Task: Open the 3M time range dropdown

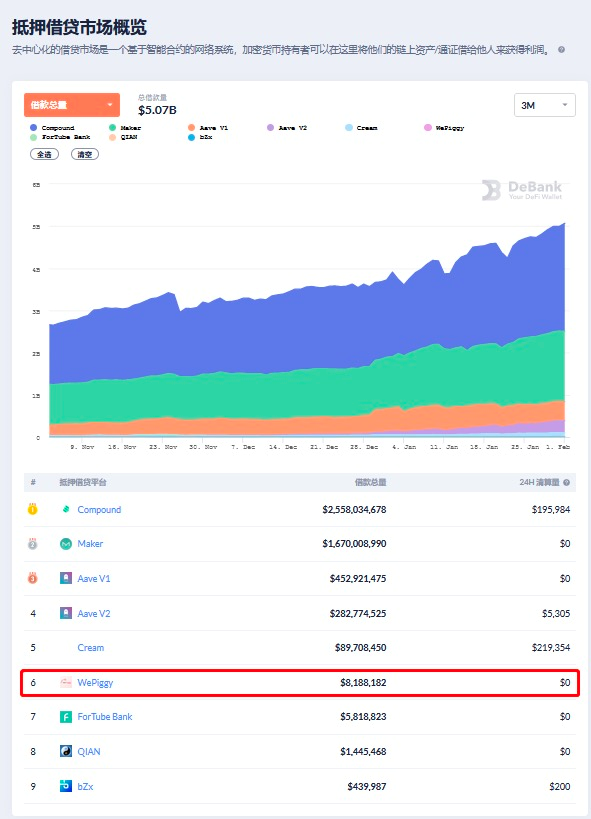Action: click(x=545, y=105)
